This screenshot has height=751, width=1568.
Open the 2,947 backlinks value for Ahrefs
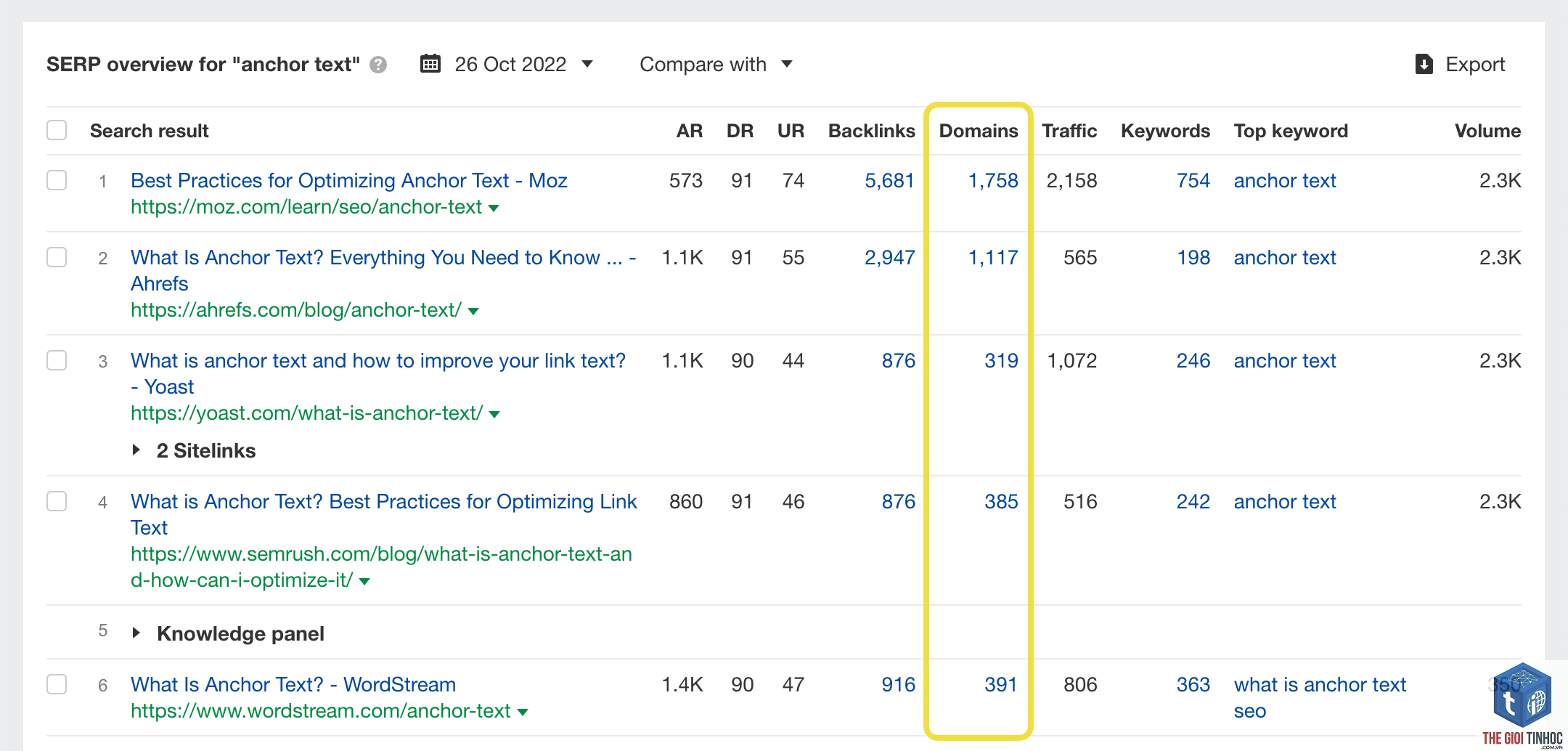[889, 257]
